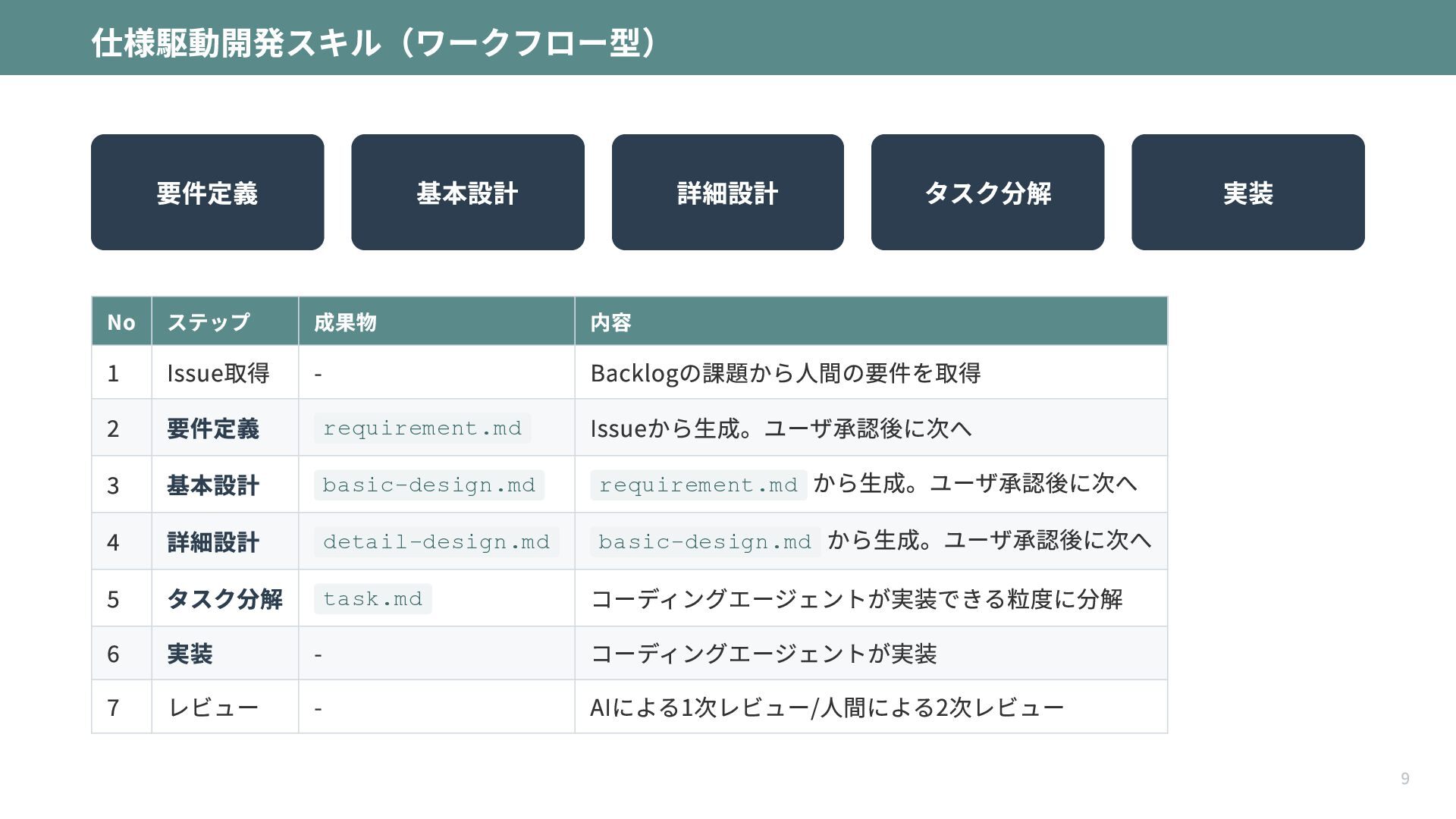
Task: Click the 内容 column header
Action: (610, 322)
